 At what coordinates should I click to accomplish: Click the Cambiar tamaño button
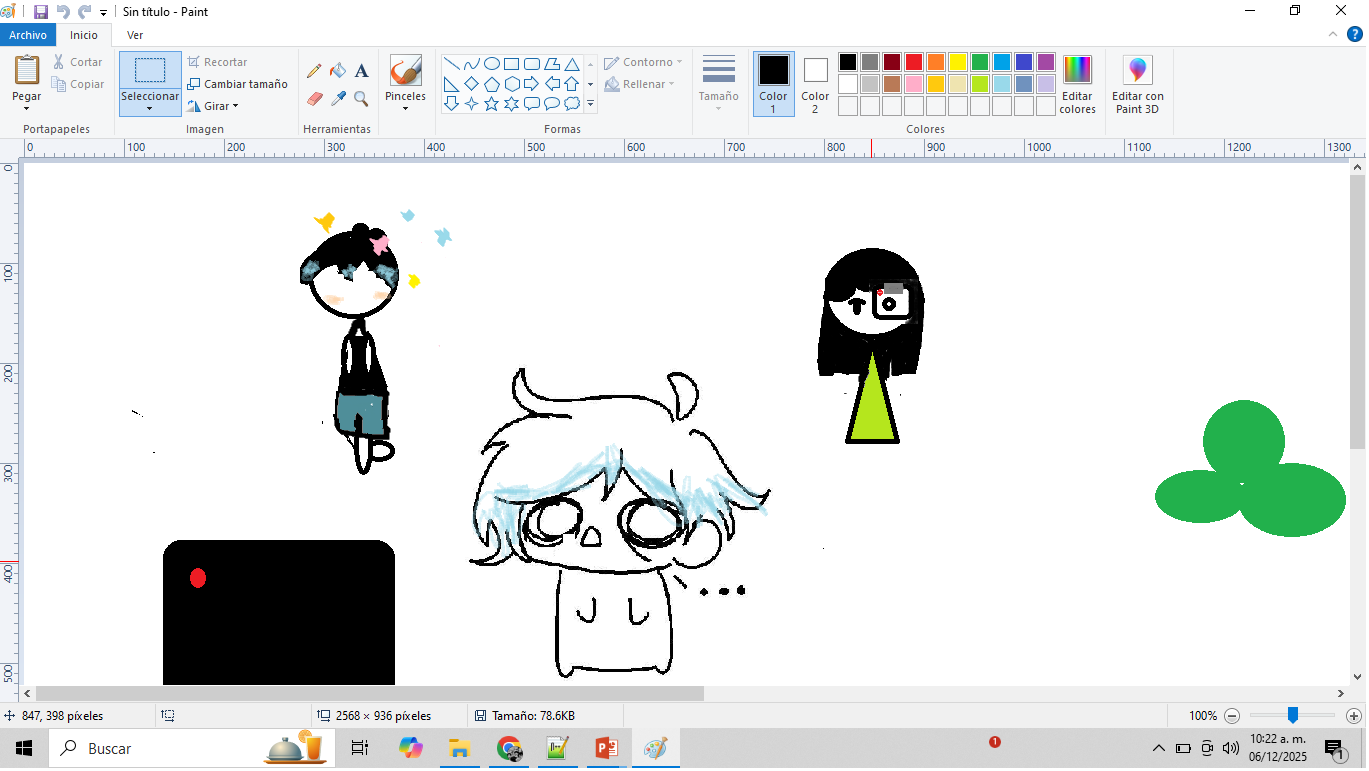(x=237, y=84)
